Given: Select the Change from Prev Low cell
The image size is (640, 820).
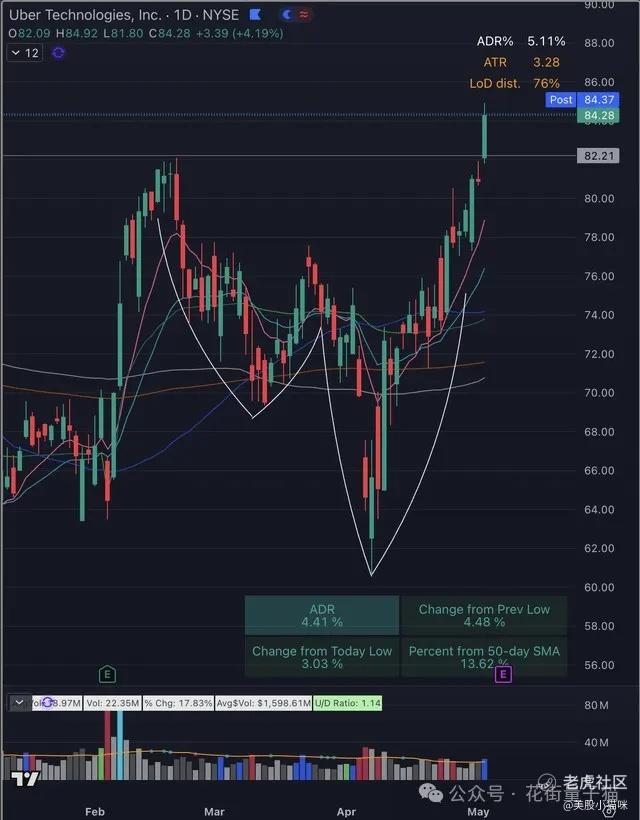Looking at the screenshot, I should (484, 616).
